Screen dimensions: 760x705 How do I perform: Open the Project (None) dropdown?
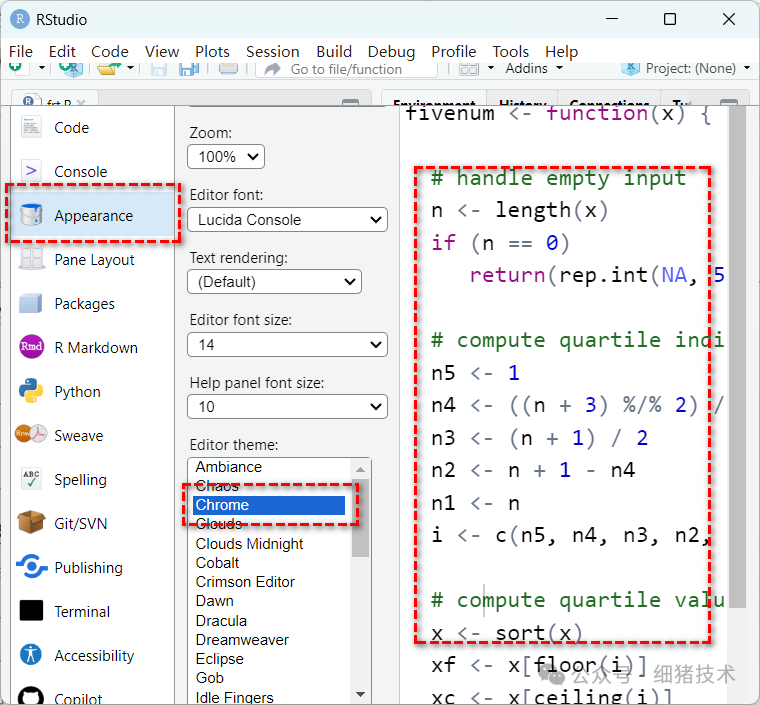686,68
